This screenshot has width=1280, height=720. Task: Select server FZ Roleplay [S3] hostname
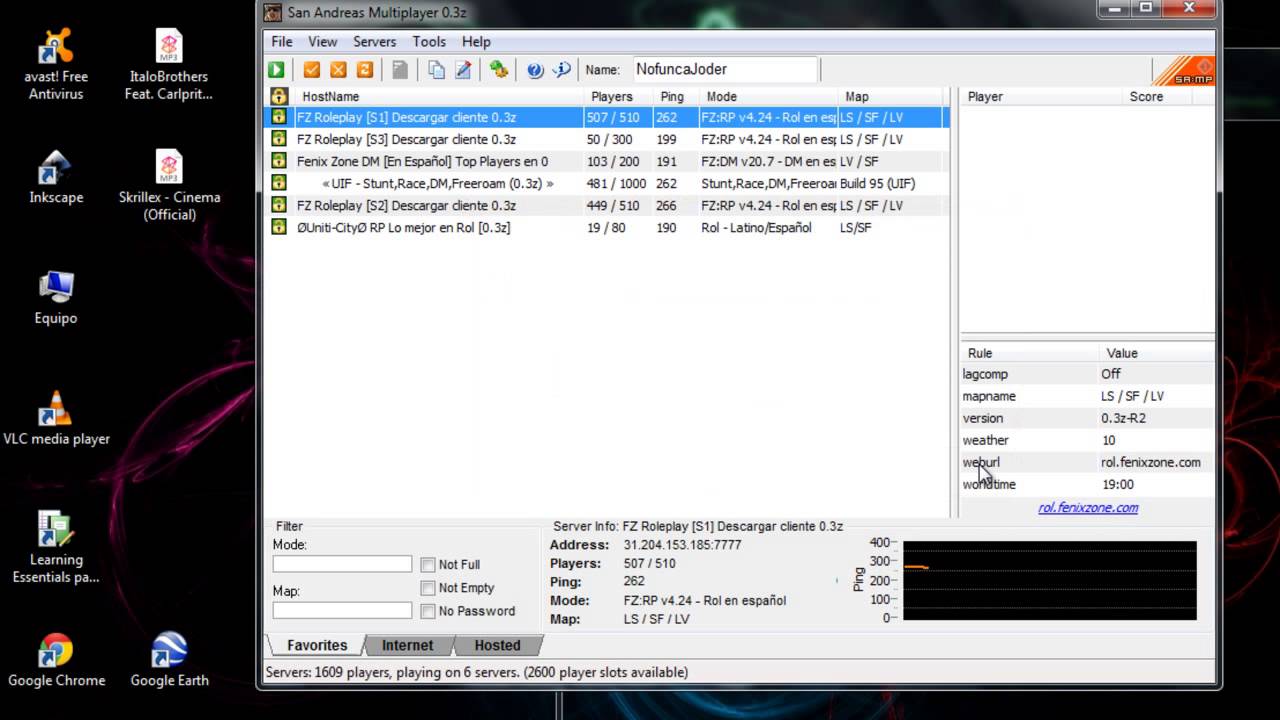point(406,139)
